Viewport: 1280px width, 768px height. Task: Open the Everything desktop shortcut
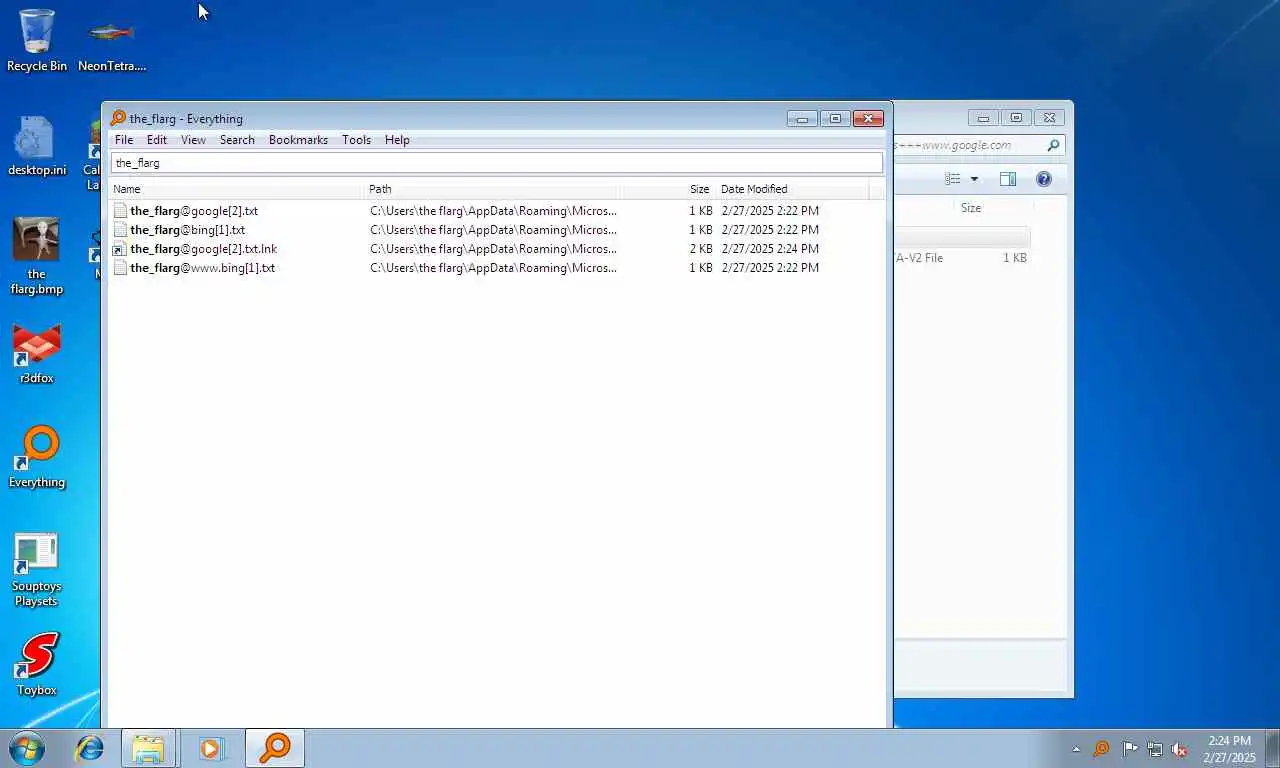[x=37, y=458]
